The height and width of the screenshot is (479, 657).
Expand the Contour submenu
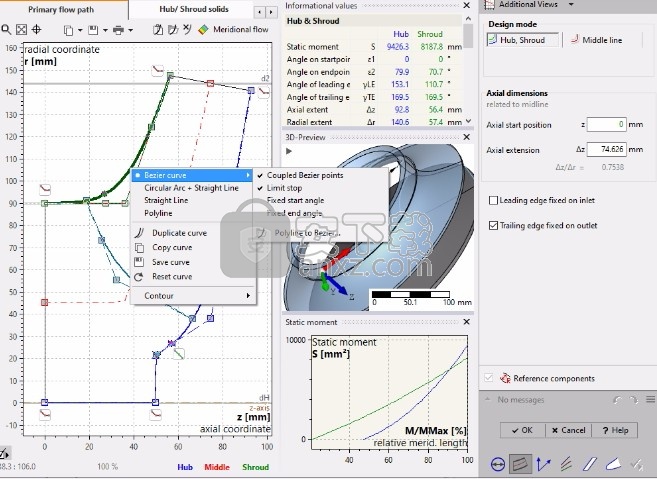click(x=192, y=295)
